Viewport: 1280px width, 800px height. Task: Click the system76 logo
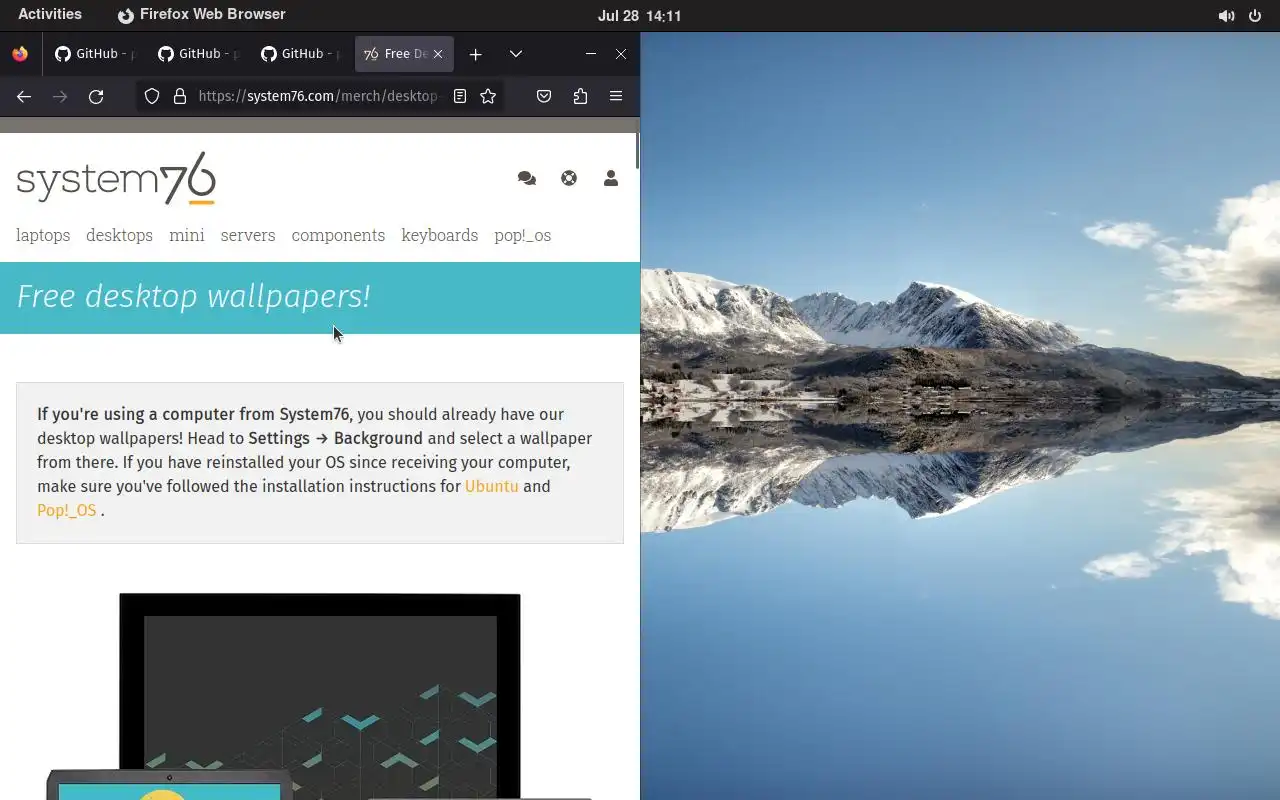tap(116, 179)
